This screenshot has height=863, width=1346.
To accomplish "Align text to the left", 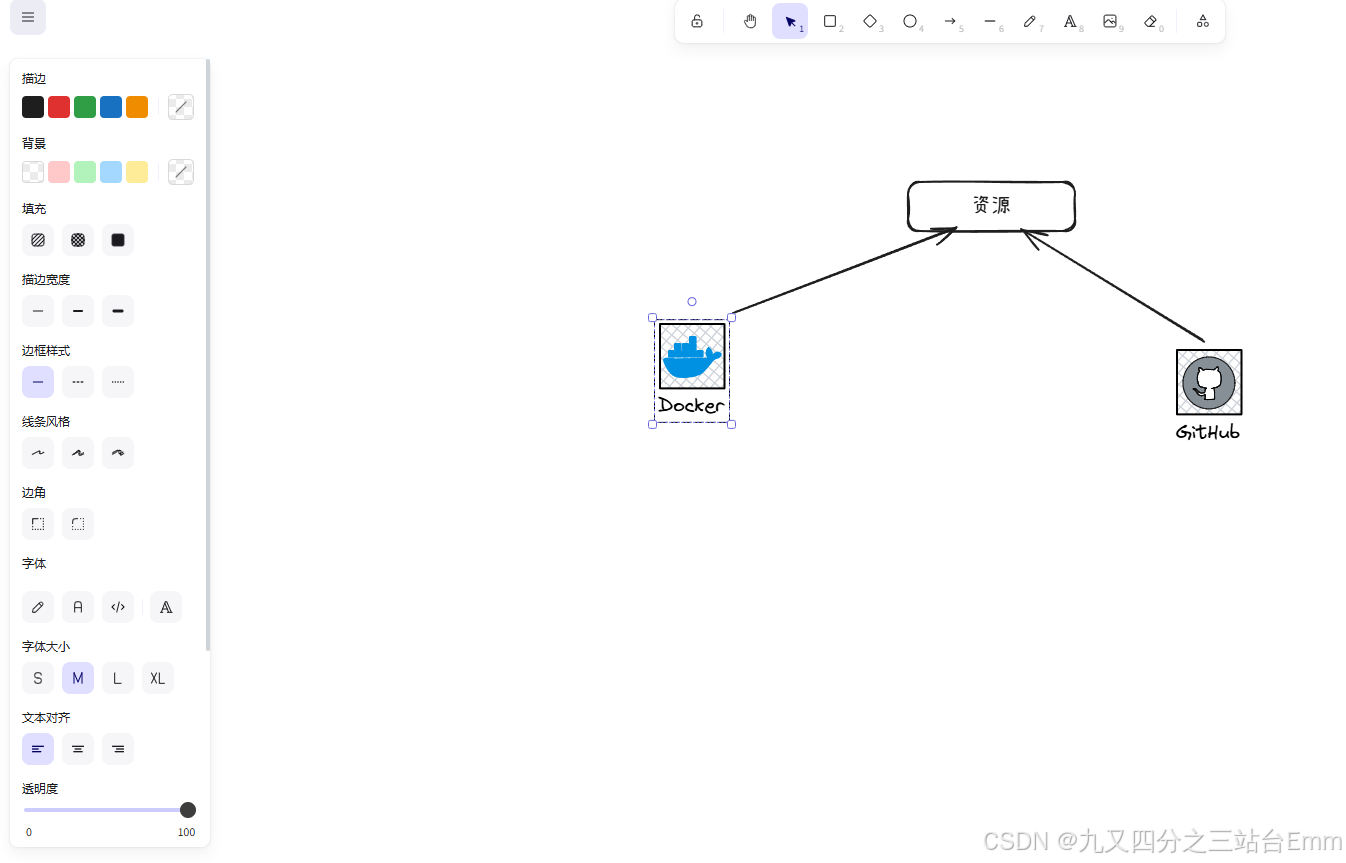I will (38, 749).
